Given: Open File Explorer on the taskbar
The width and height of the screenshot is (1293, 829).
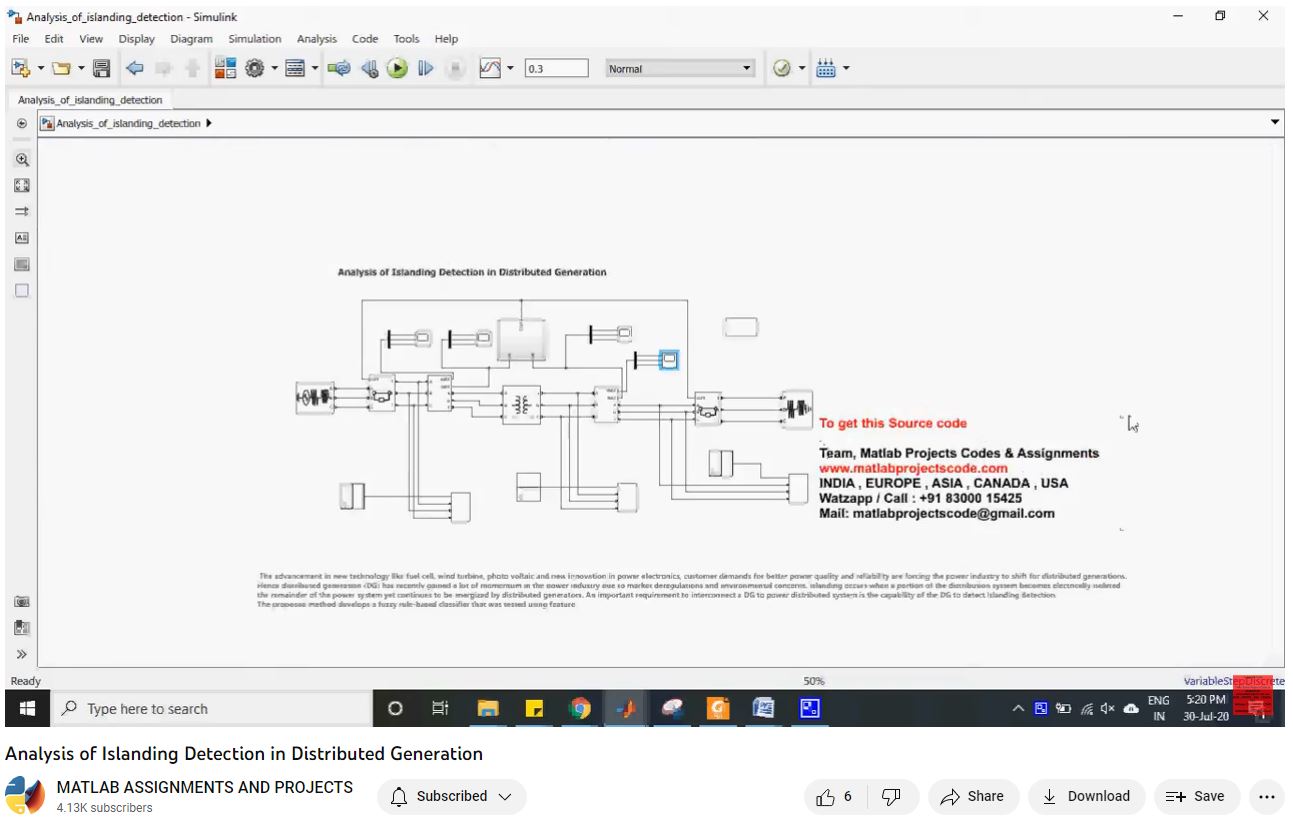Looking at the screenshot, I should pyautogui.click(x=488, y=708).
